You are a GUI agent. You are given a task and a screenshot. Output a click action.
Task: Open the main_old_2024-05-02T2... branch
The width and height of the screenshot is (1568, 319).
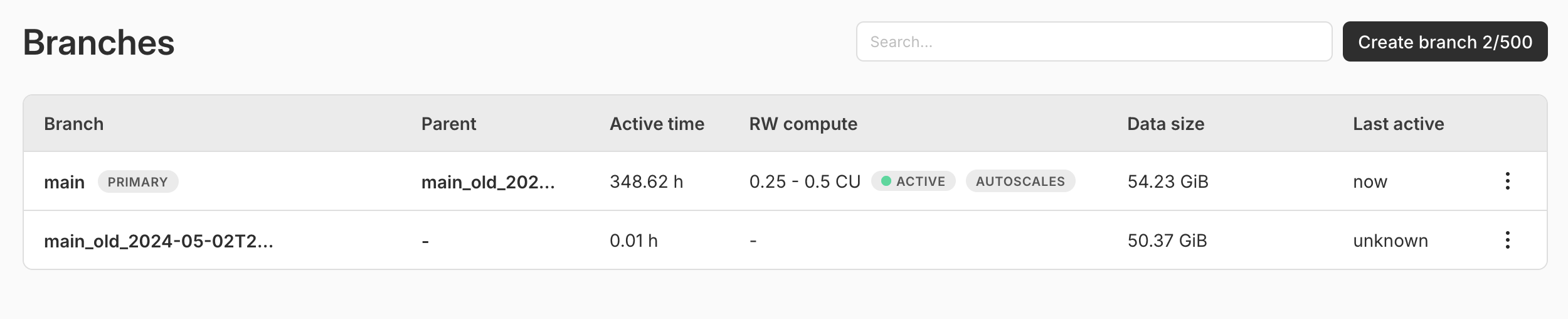coord(159,241)
